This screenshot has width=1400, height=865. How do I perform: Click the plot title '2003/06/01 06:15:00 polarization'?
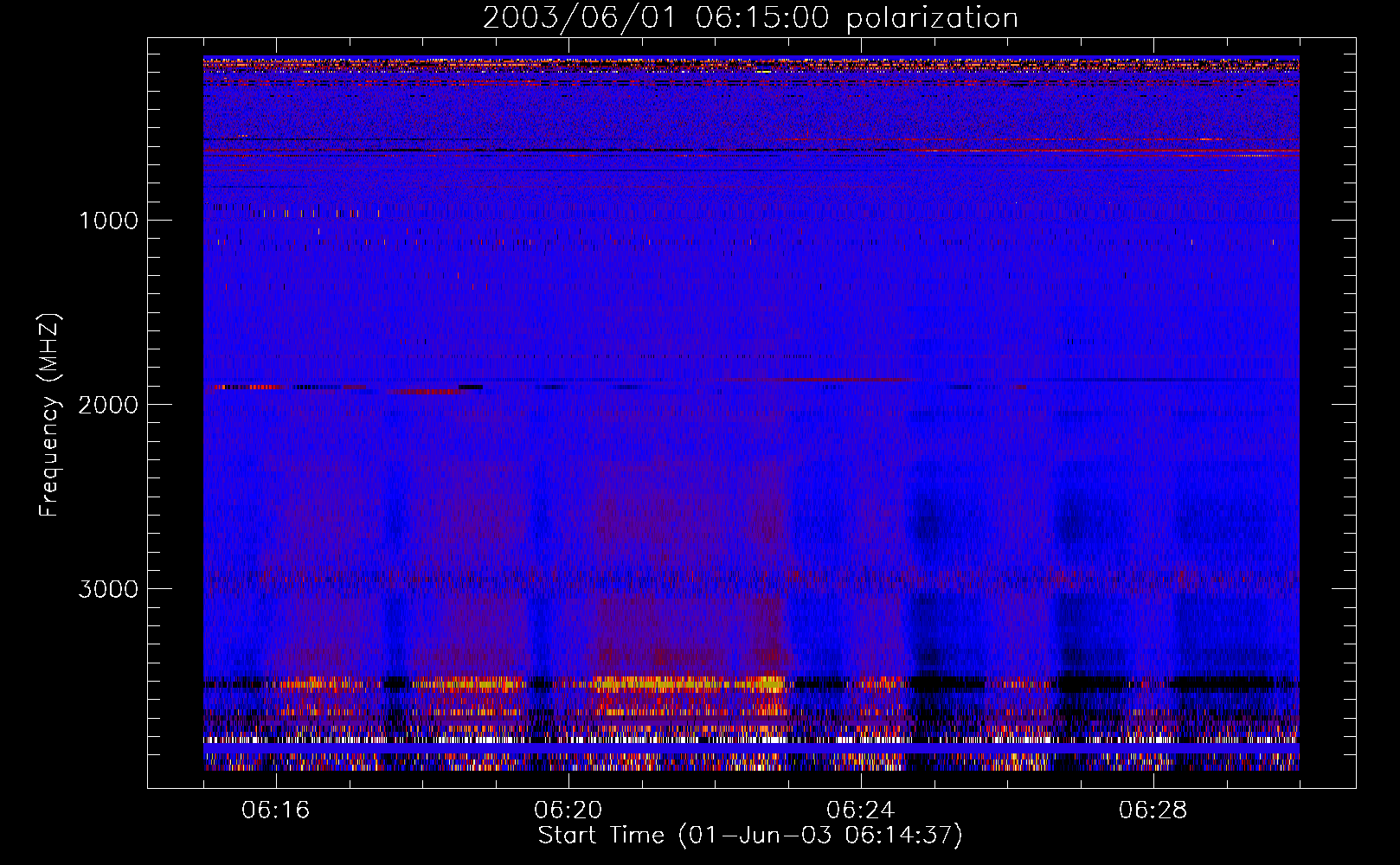pos(750,18)
